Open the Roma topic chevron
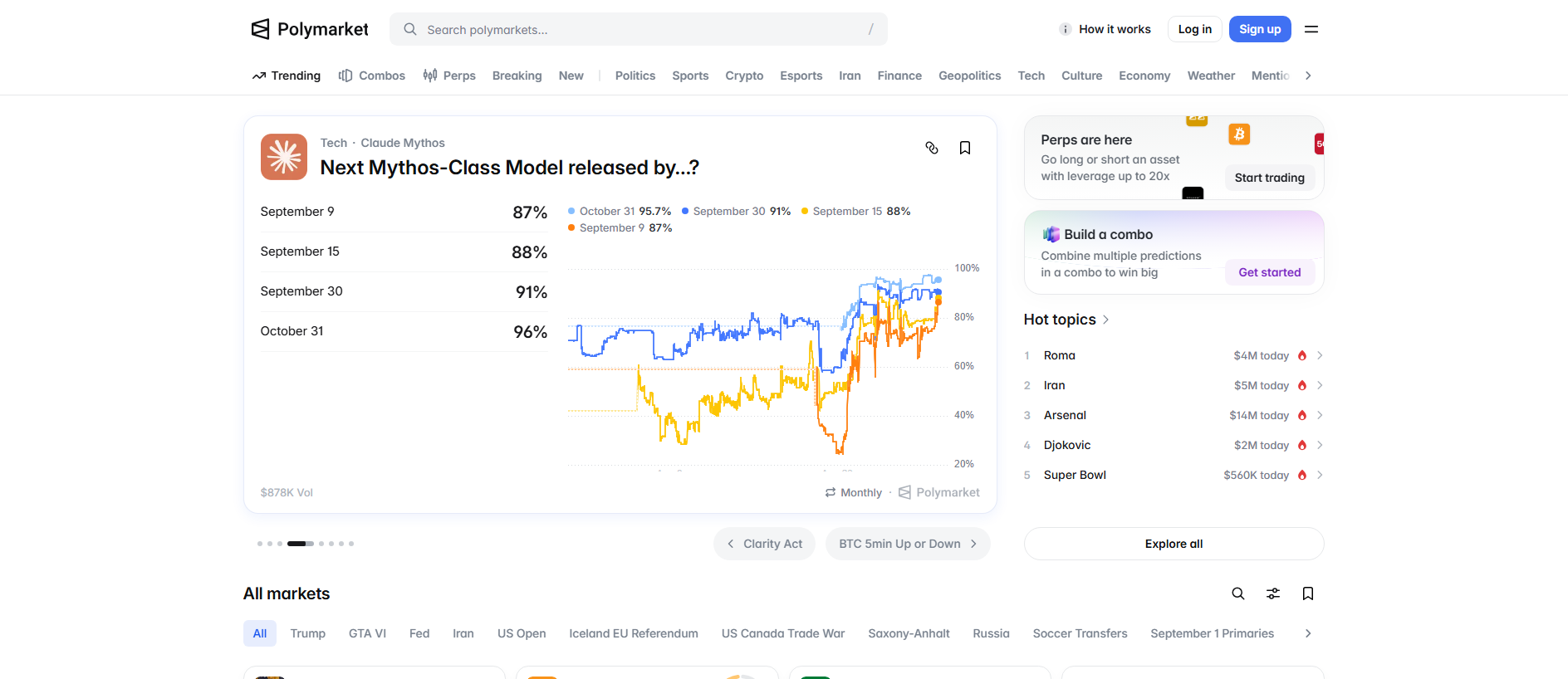 (x=1320, y=355)
